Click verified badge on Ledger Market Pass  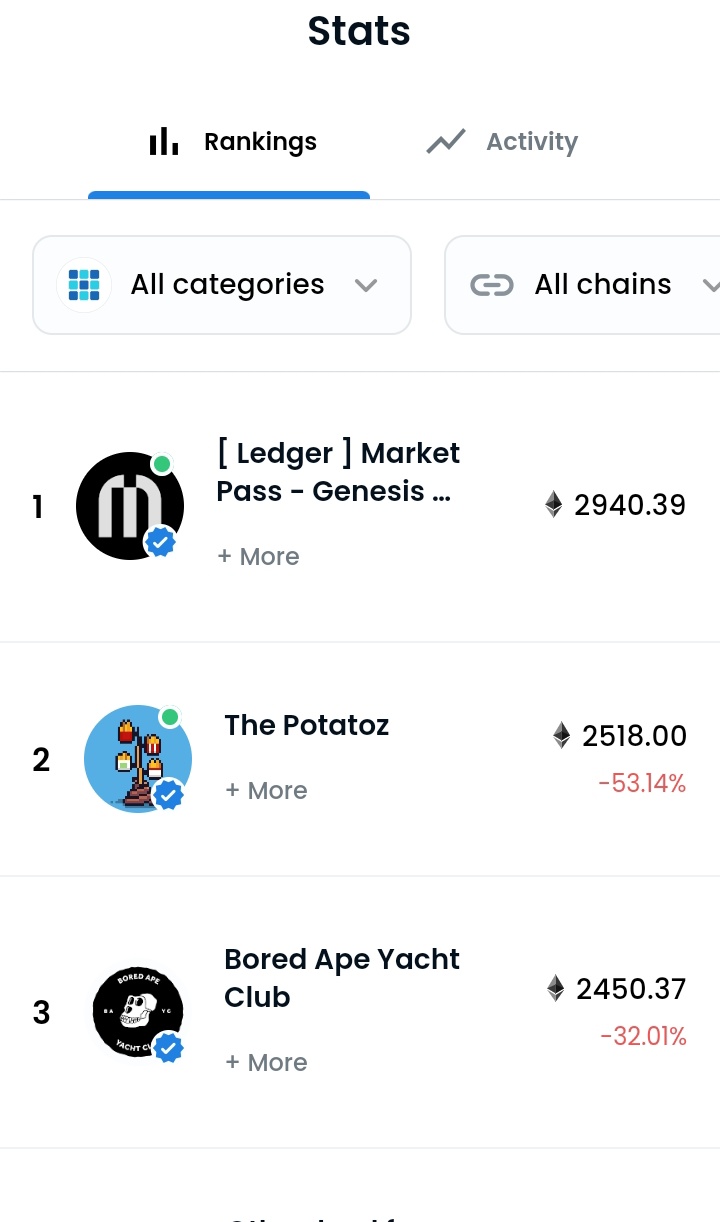pos(161,542)
